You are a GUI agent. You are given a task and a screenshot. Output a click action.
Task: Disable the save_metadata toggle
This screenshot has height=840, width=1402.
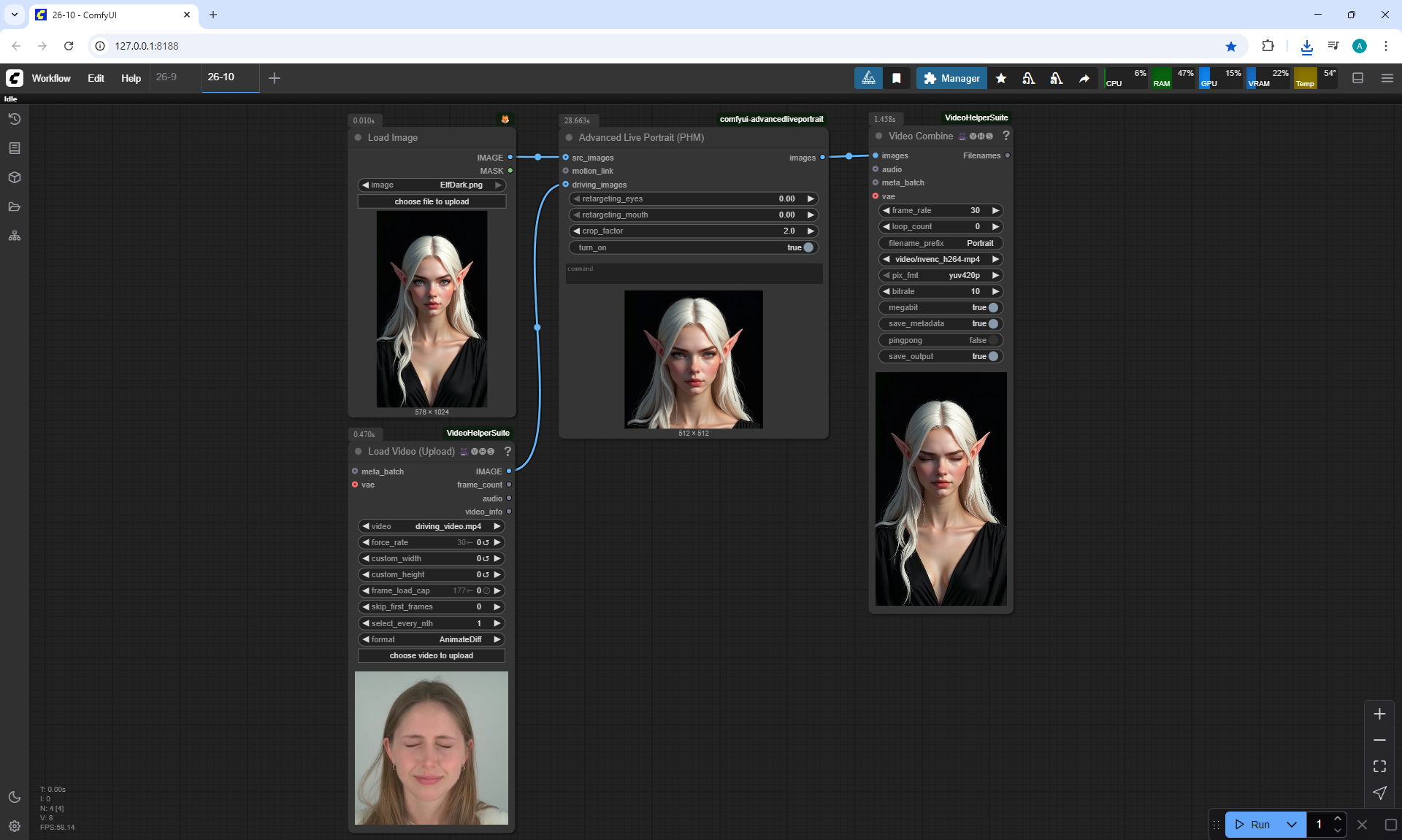pyautogui.click(x=992, y=323)
